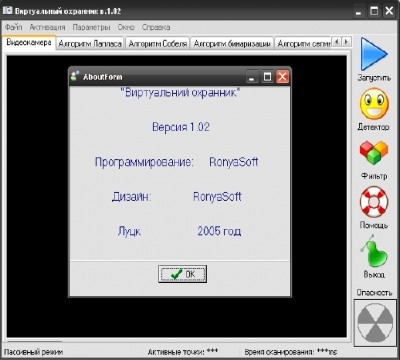Open the Детектор smiley face icon
The height and width of the screenshot is (360, 400).
[x=374, y=104]
